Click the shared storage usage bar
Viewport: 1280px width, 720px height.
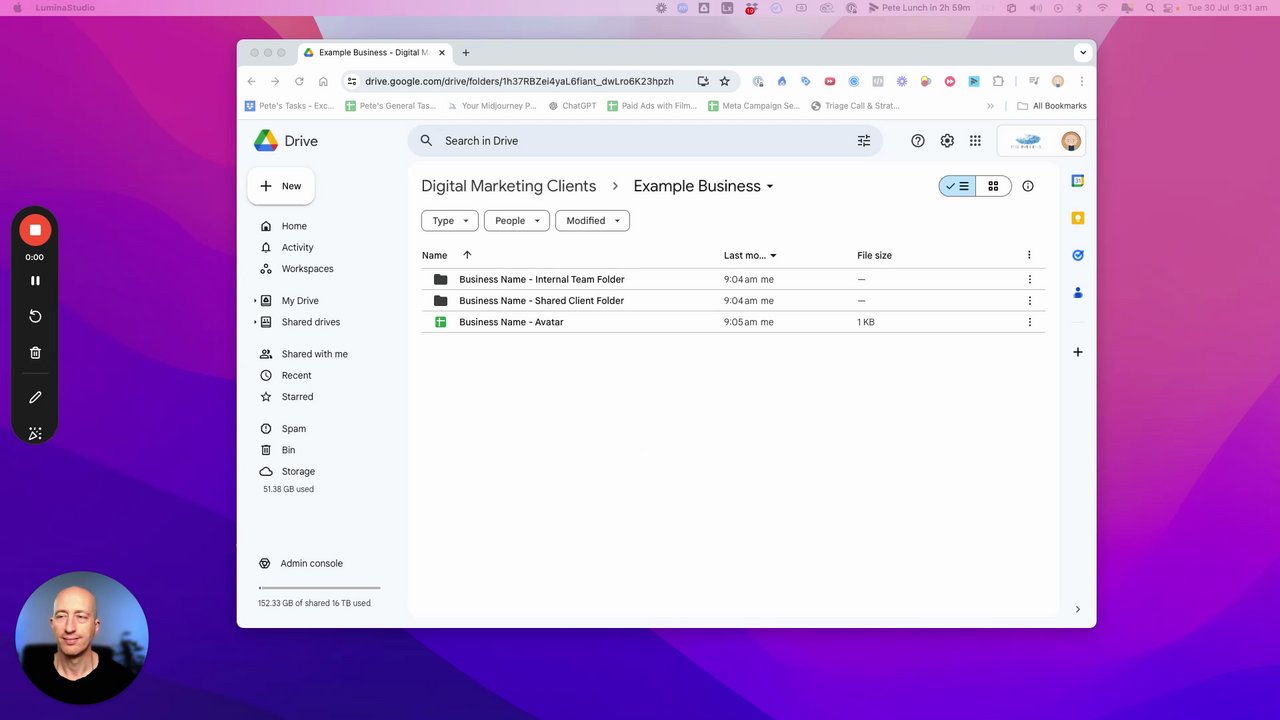(319, 588)
